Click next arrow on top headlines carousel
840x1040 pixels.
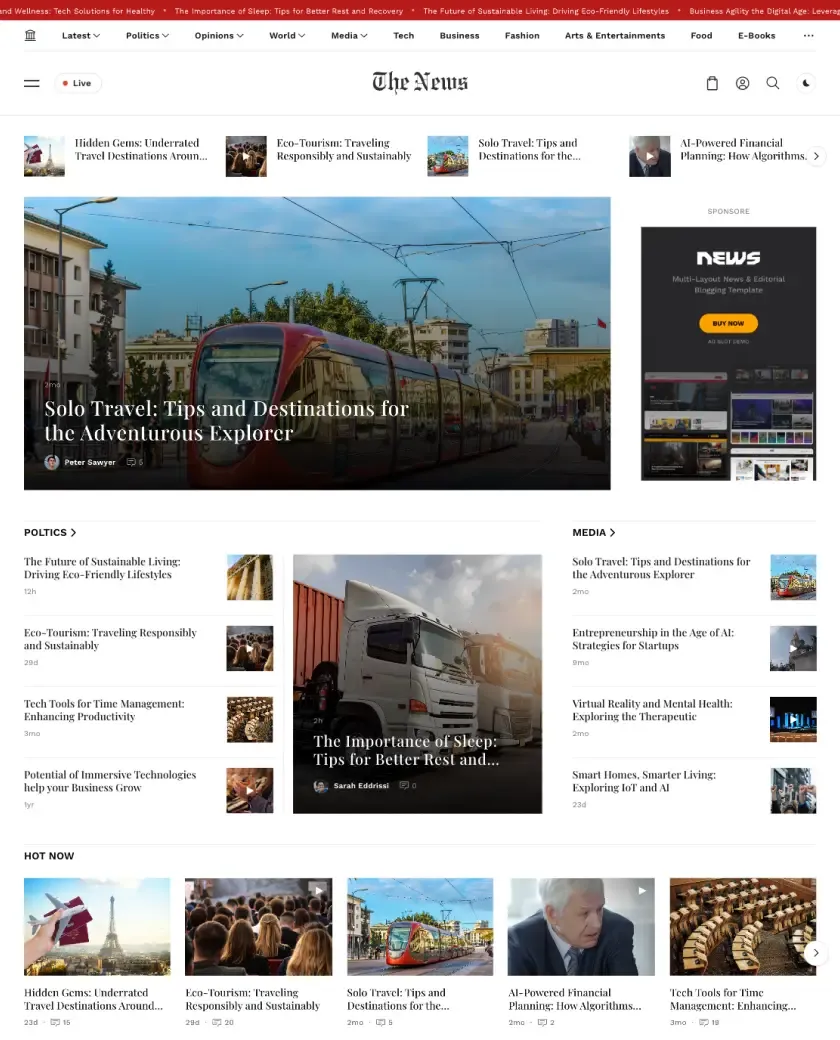[x=816, y=156]
